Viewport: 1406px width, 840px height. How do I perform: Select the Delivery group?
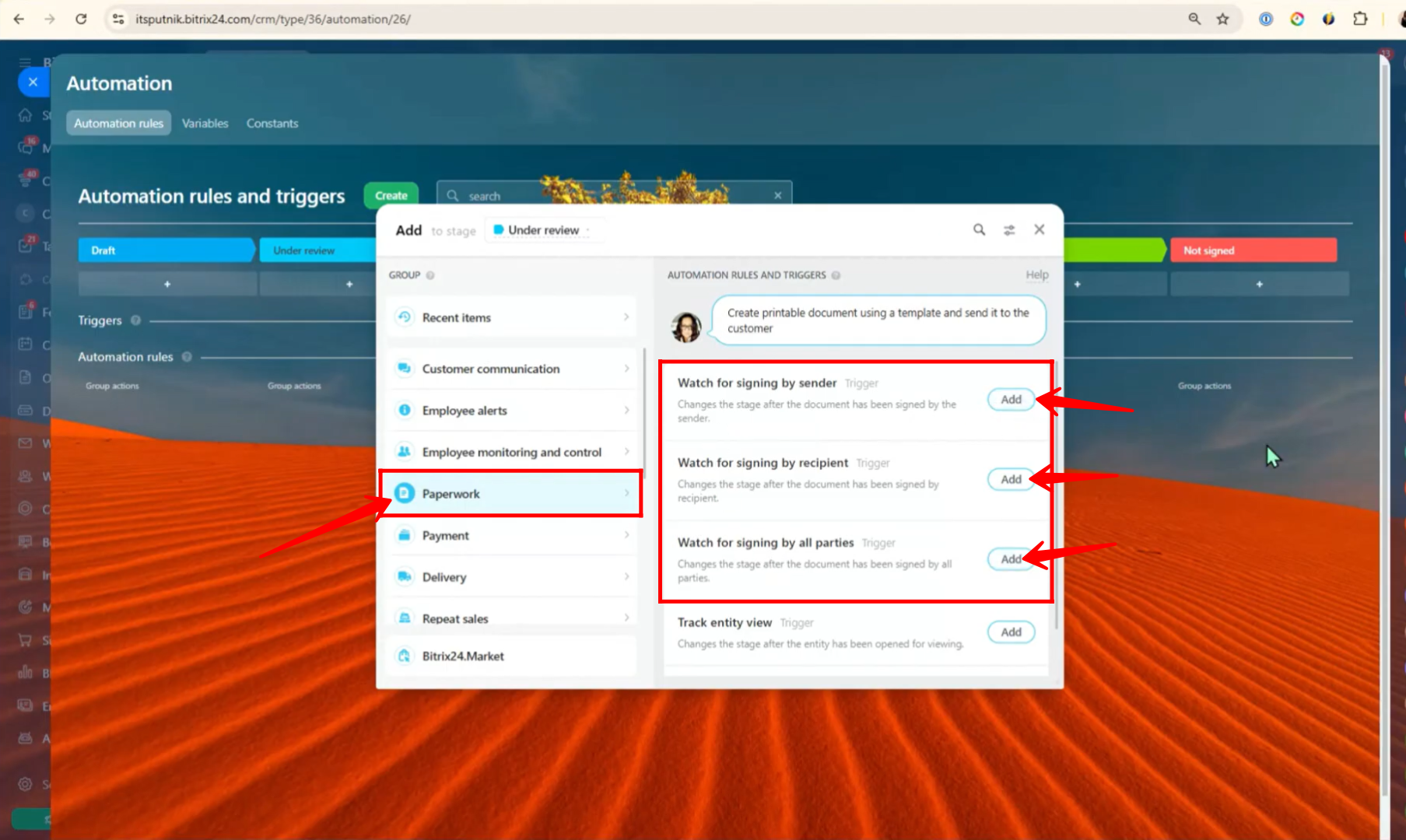(x=513, y=576)
